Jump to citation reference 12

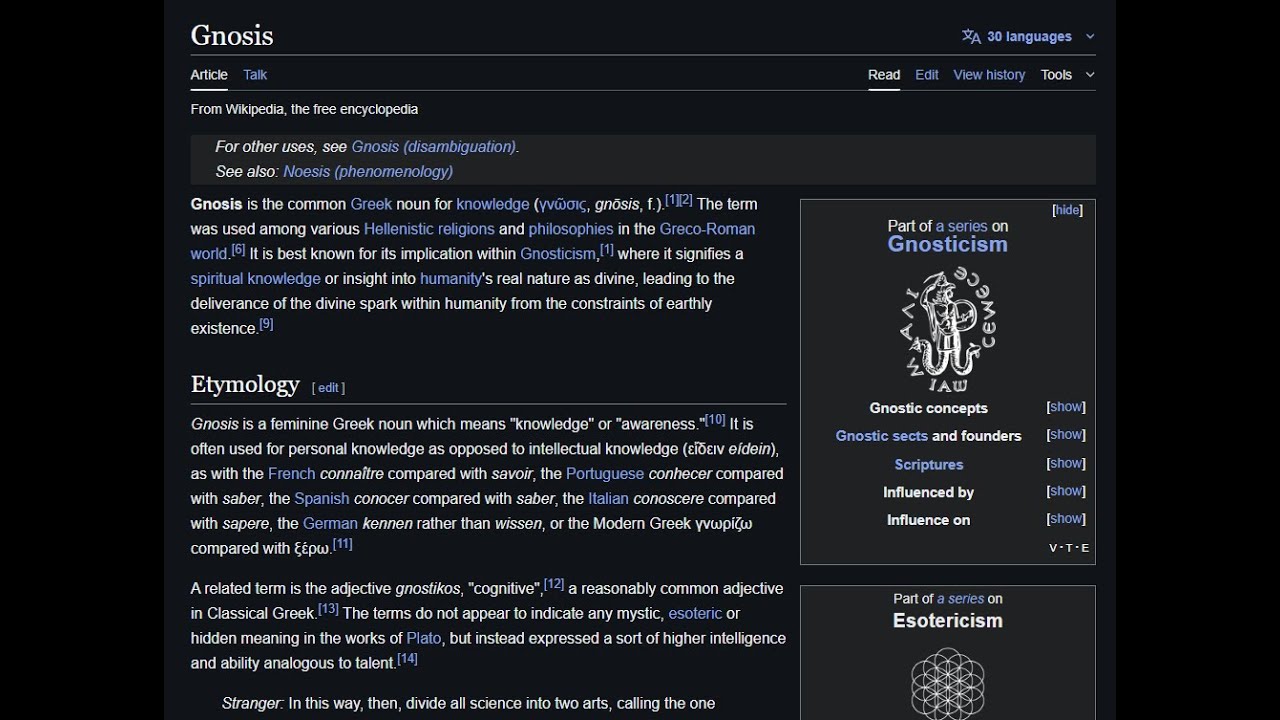[x=554, y=585]
